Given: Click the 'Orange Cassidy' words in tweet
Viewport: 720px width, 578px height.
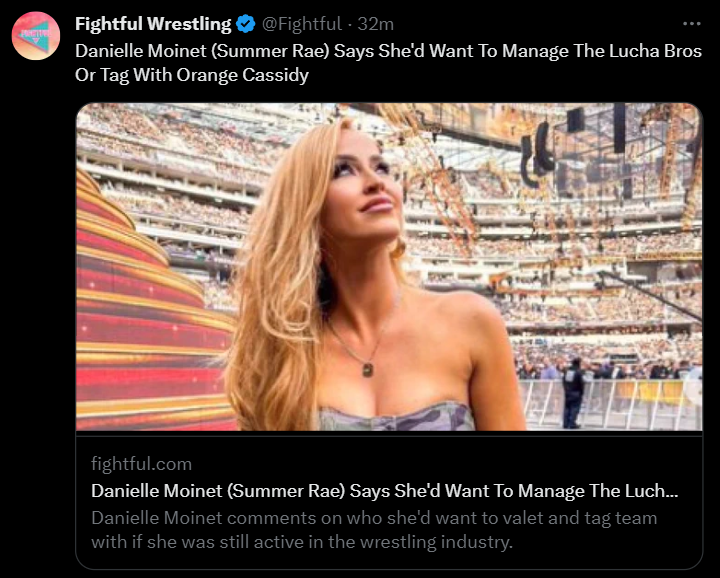Looking at the screenshot, I should [242, 75].
